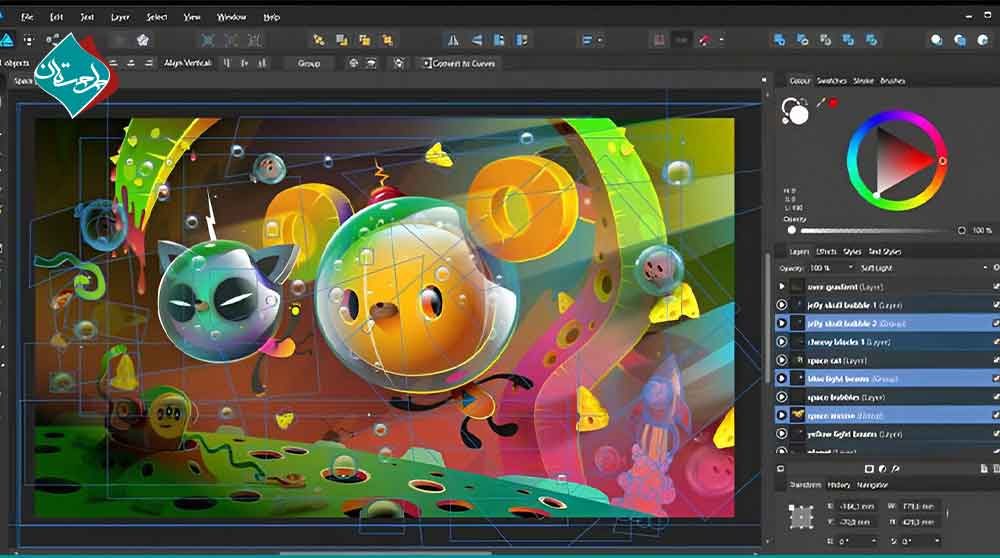This screenshot has width=1000, height=558.
Task: Click the Xor boolean operation icon
Action: pyautogui.click(x=848, y=40)
